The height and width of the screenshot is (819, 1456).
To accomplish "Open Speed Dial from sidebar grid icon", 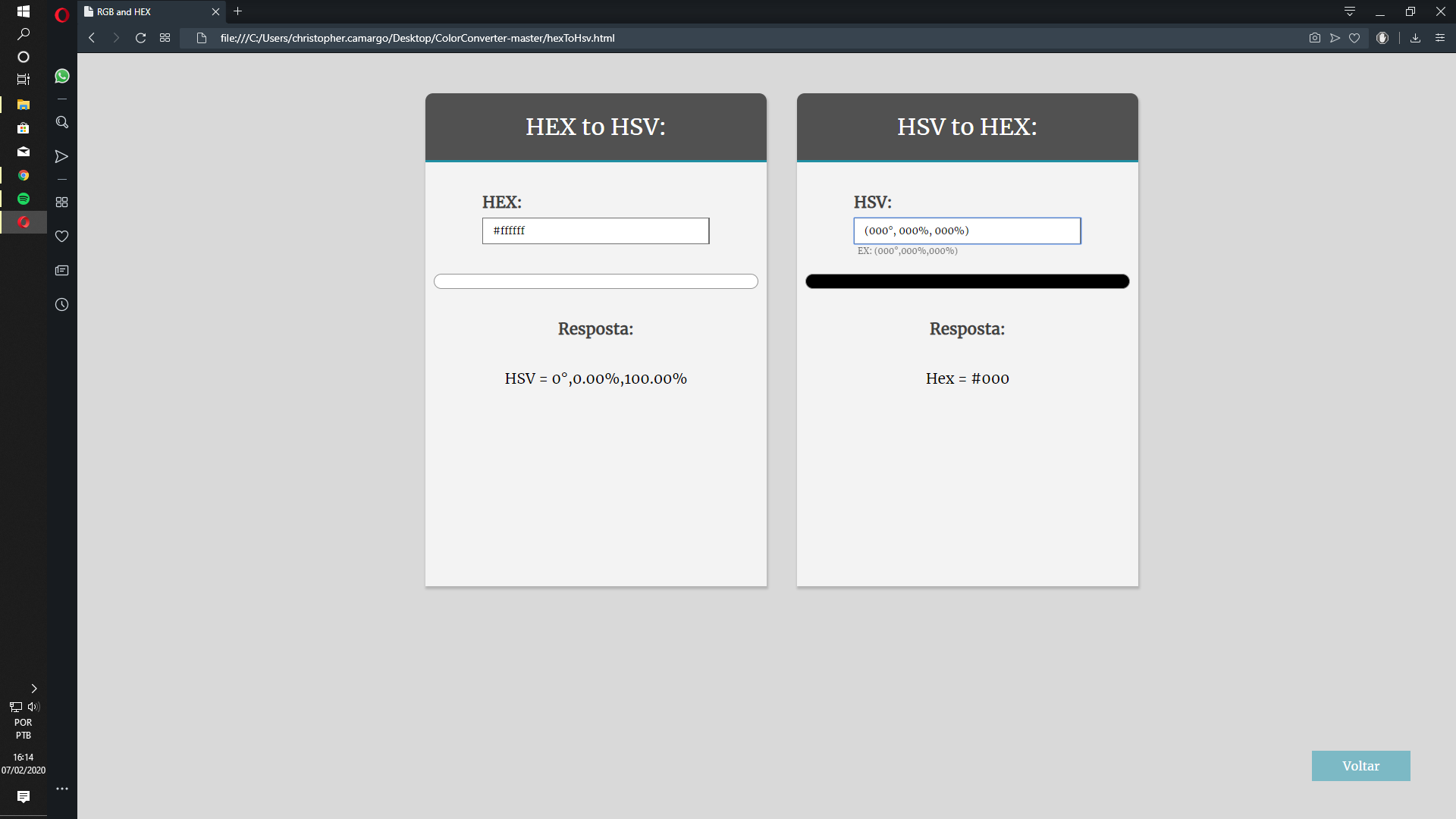I will point(62,202).
